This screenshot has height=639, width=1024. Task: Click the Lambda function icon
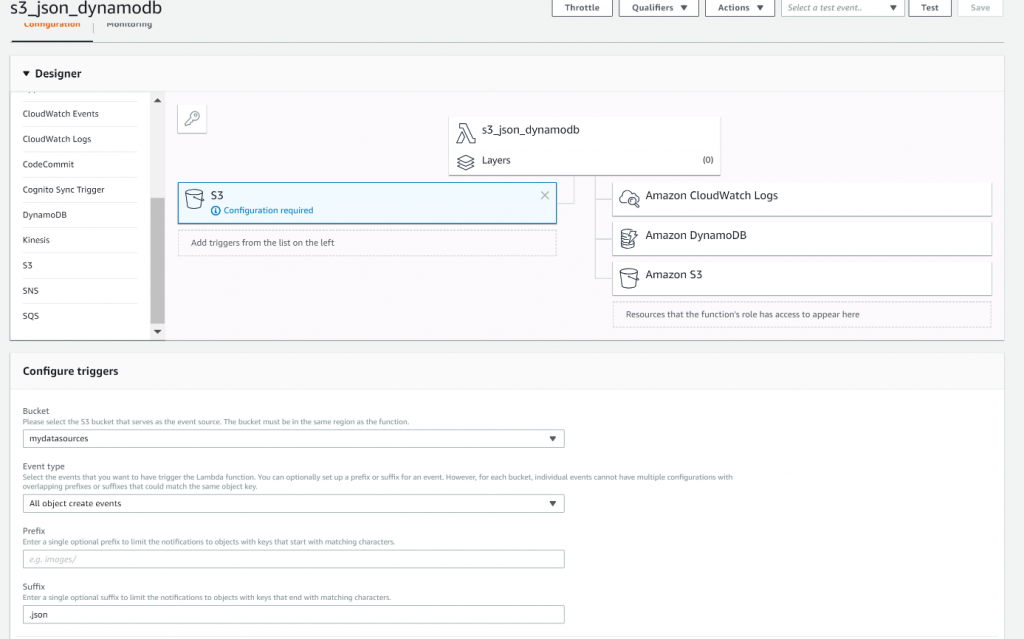tap(466, 133)
